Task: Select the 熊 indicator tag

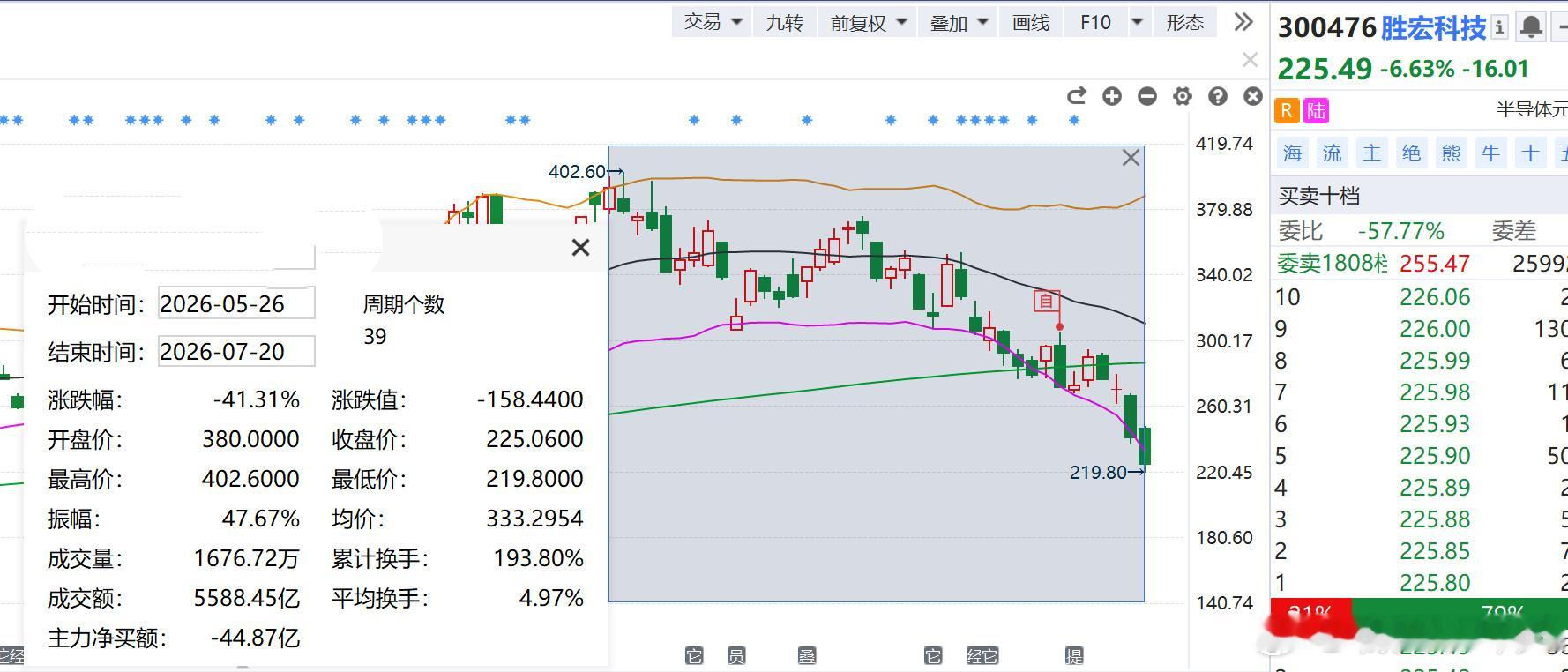Action: pos(1451,153)
